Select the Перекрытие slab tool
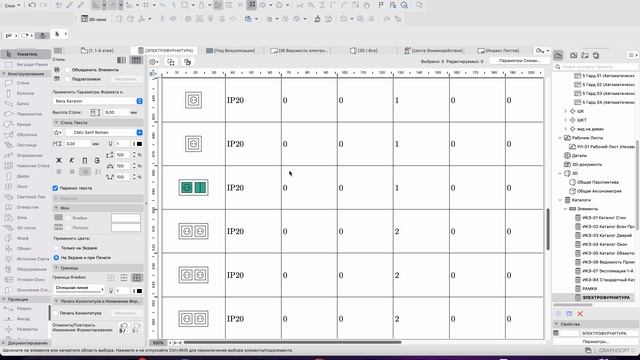 coord(29,114)
